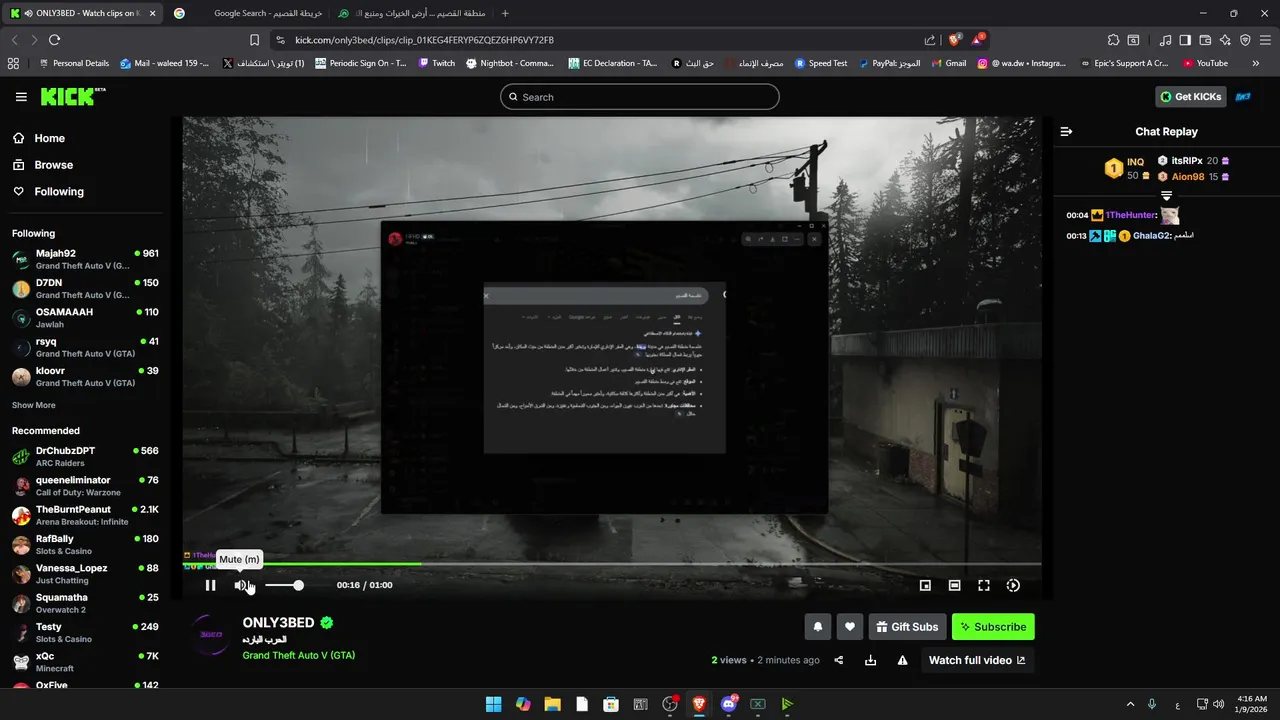Open the Windows Start menu
The width and height of the screenshot is (1280, 720).
493,704
